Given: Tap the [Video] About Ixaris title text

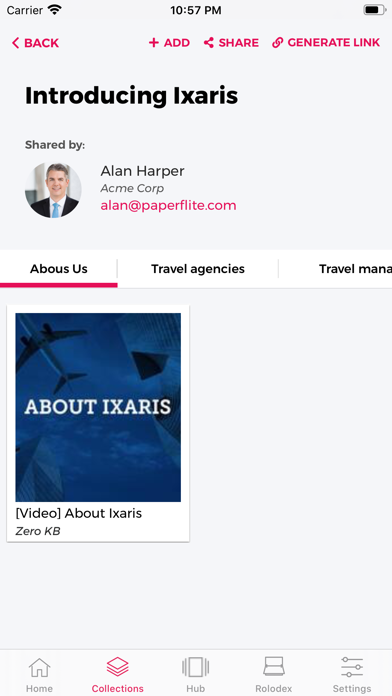Looking at the screenshot, I should point(79,514).
